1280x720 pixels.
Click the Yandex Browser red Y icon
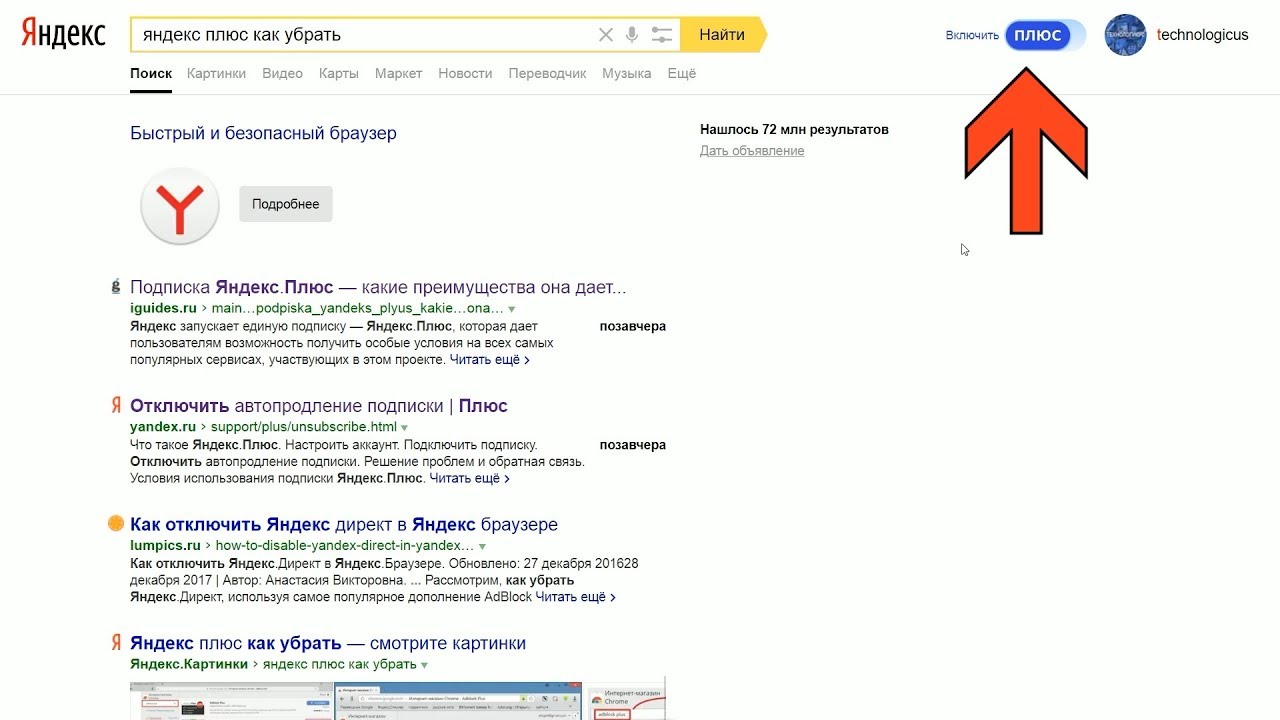[180, 206]
